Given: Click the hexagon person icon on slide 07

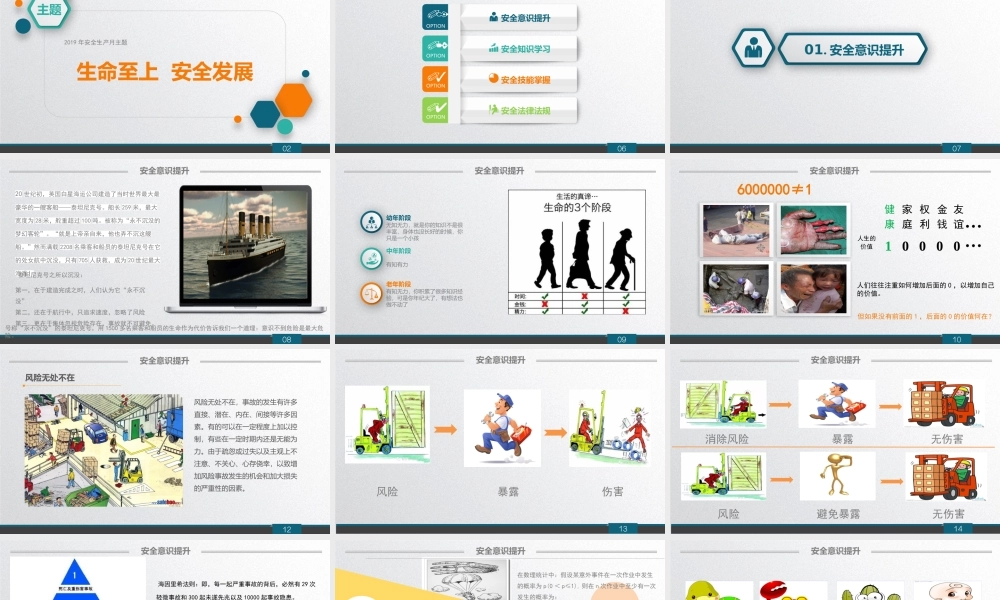Looking at the screenshot, I should (x=753, y=48).
